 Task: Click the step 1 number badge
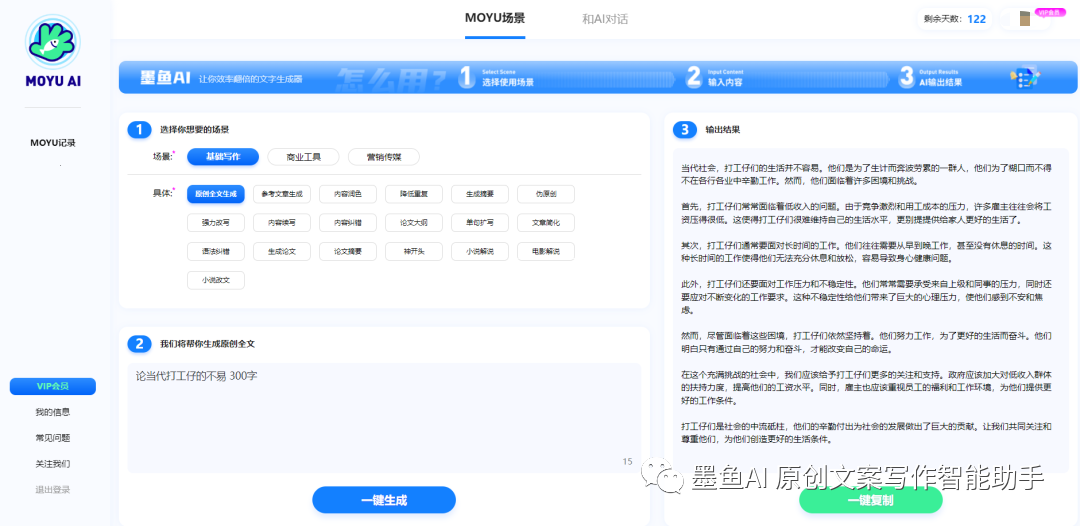click(139, 129)
